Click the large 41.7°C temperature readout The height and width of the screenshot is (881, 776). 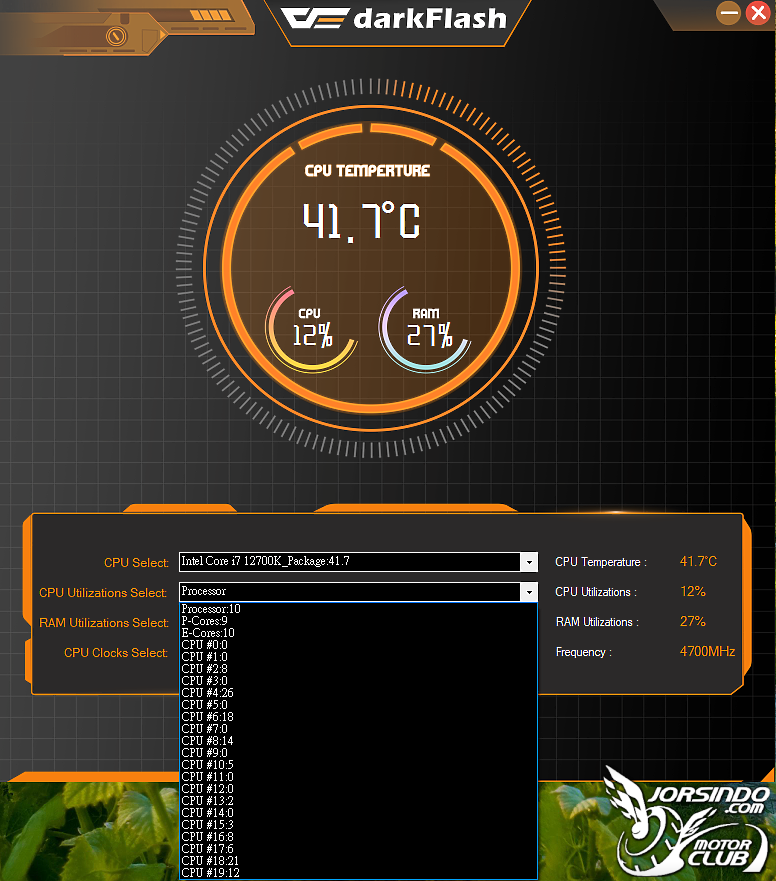pos(361,221)
